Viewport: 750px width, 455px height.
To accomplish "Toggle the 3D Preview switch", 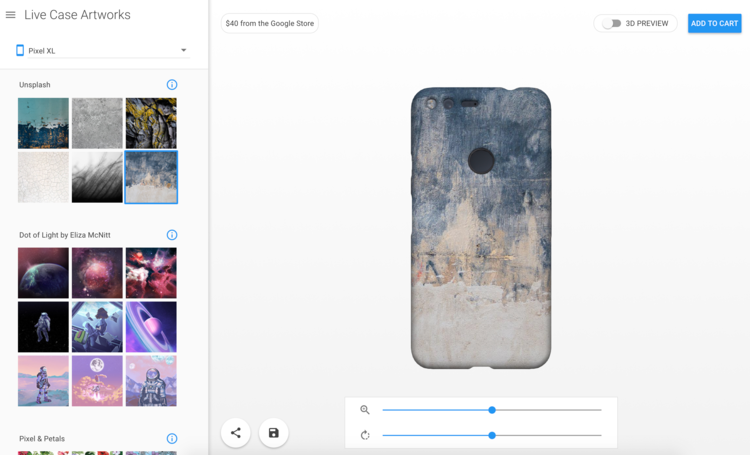I will point(611,23).
